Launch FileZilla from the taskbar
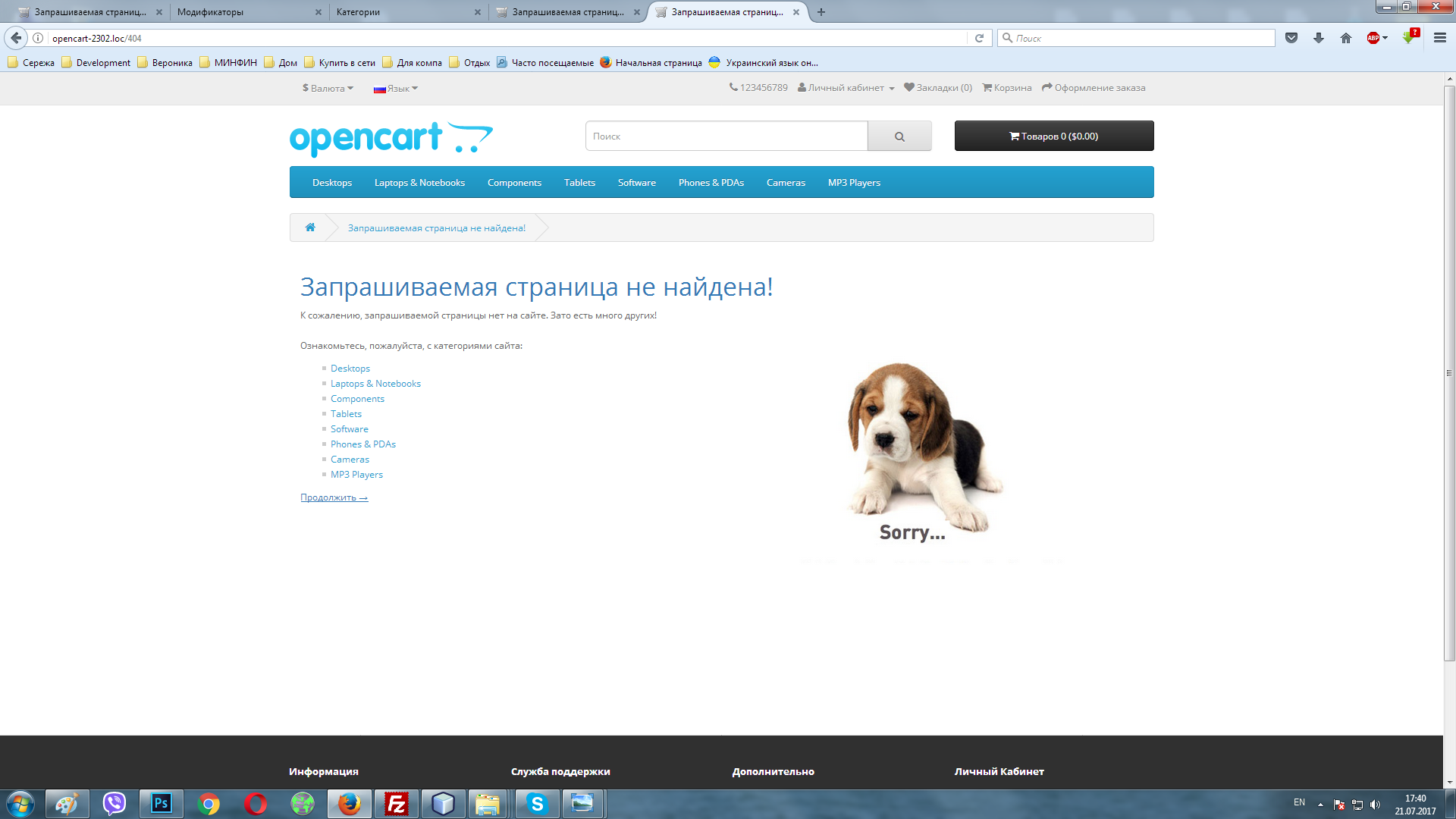 396,803
